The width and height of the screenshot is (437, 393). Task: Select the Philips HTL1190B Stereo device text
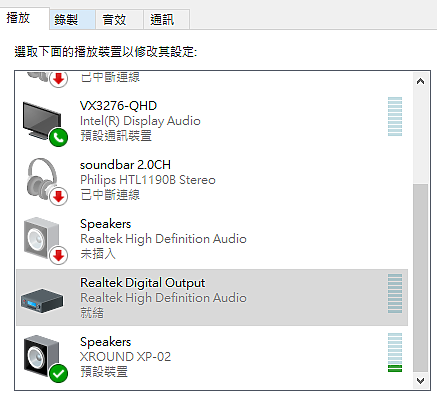pyautogui.click(x=148, y=180)
